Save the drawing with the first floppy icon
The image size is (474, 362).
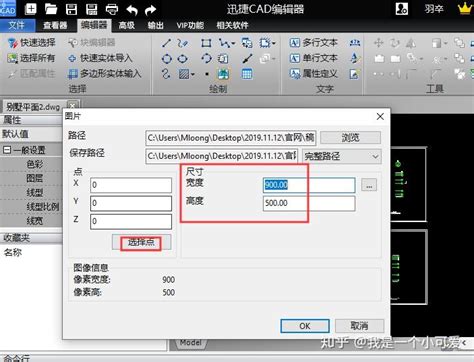click(x=71, y=9)
